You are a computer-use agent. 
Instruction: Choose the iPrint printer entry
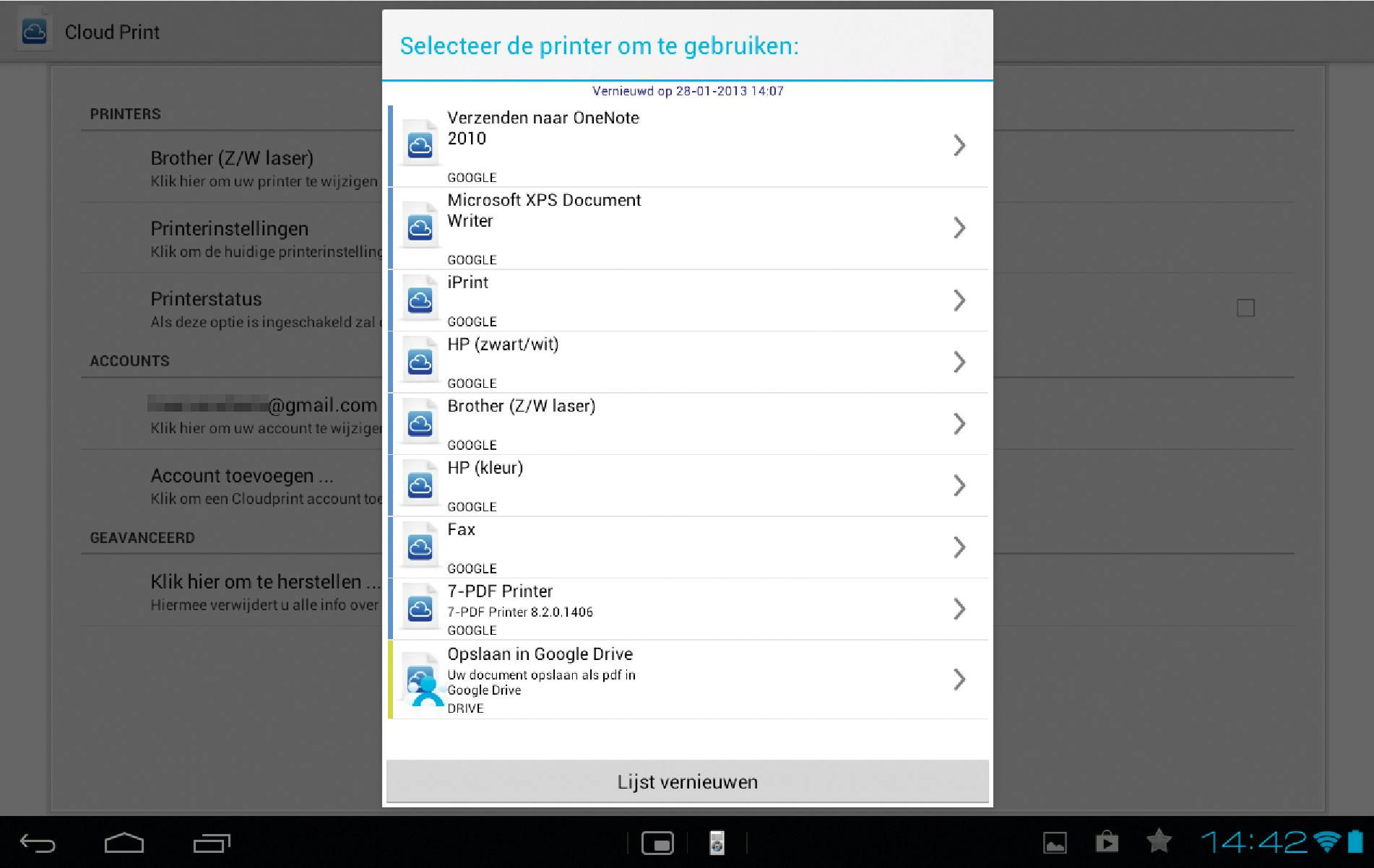point(688,300)
